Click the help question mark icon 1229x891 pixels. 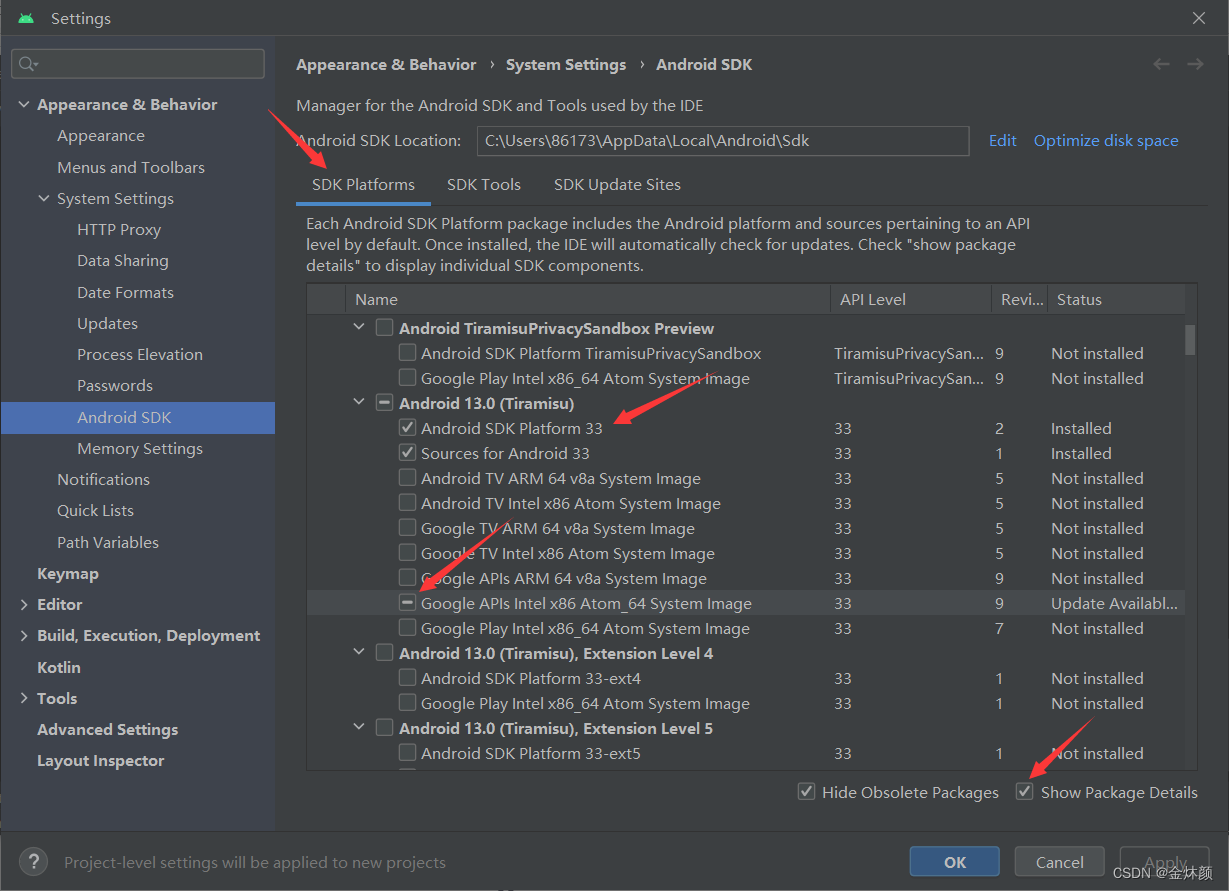point(33,861)
